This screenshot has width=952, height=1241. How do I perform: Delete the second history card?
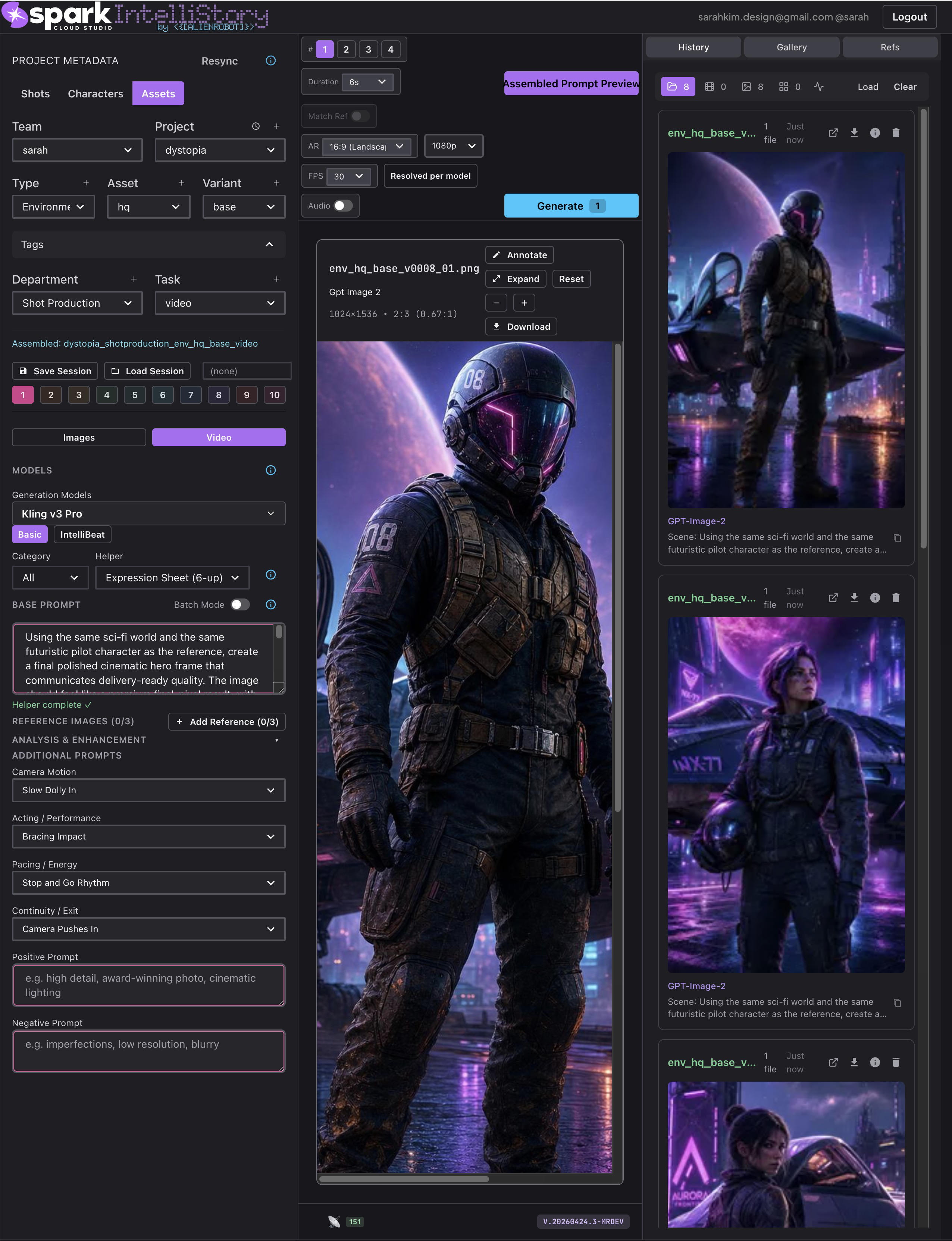896,598
